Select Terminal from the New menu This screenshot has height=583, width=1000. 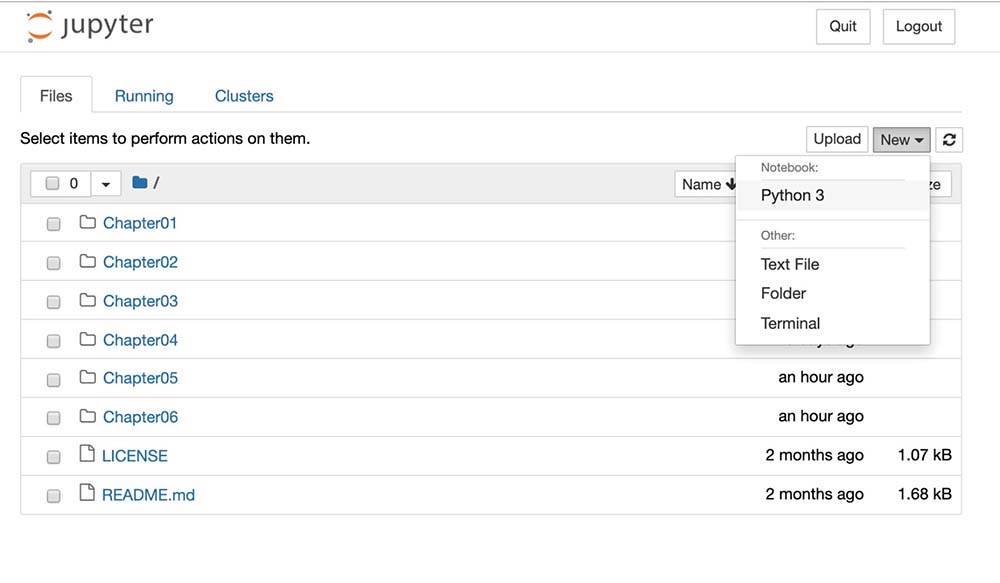(790, 323)
